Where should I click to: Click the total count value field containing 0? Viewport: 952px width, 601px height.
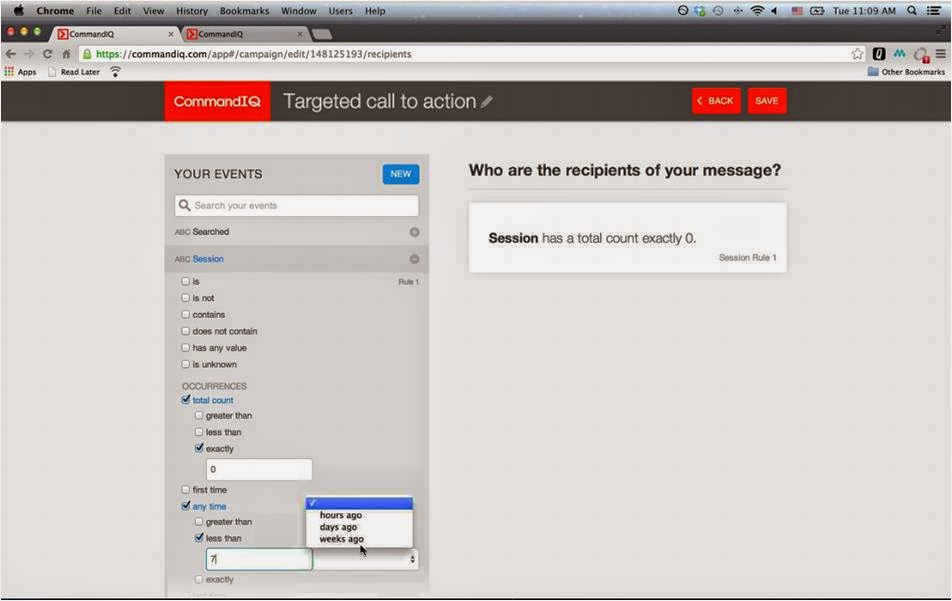[x=259, y=469]
